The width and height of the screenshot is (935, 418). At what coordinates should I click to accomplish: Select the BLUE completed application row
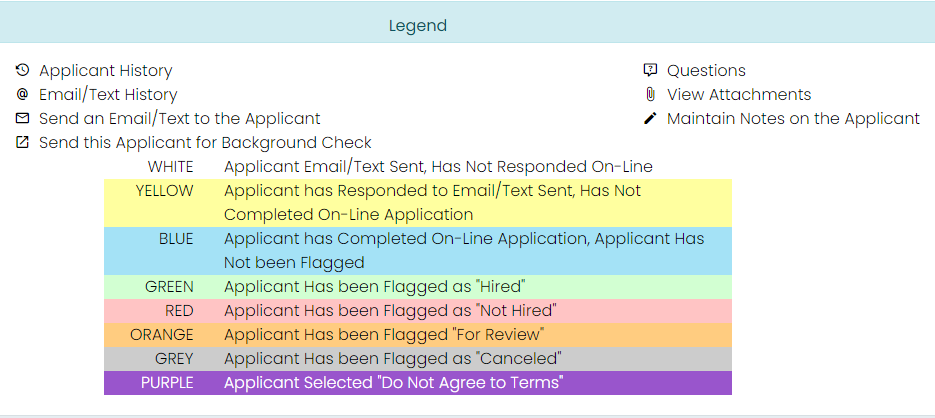pyautogui.click(x=418, y=251)
